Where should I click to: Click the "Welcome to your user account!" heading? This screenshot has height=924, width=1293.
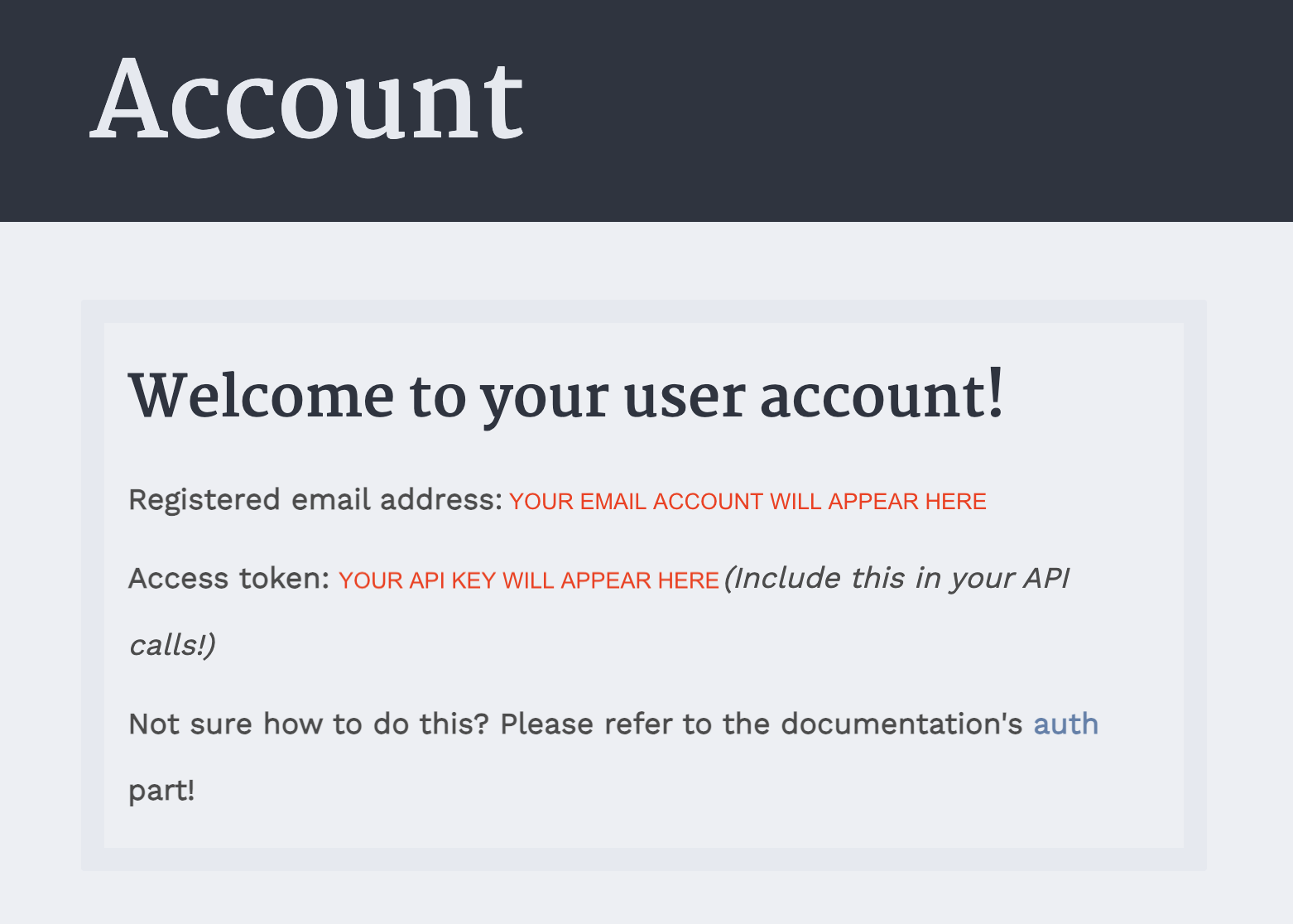(566, 397)
